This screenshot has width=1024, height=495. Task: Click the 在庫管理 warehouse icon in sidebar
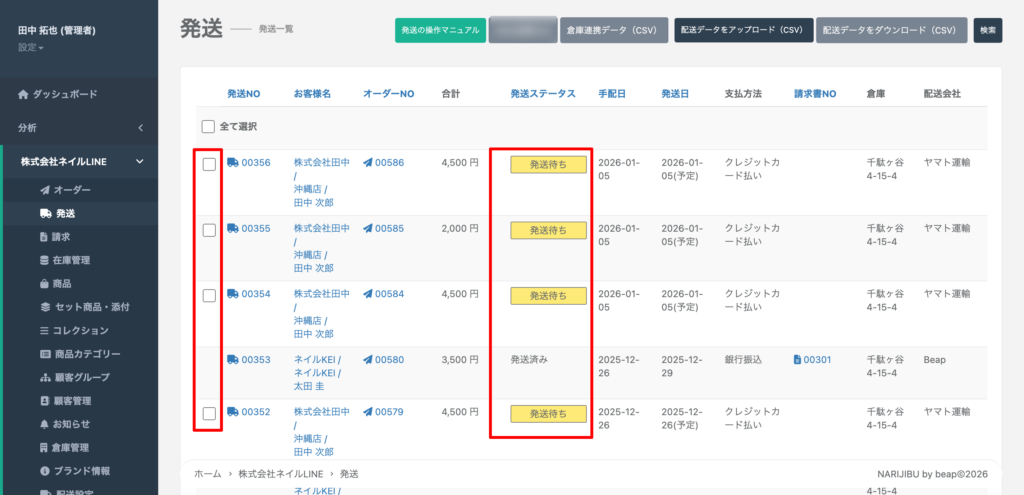[44, 260]
